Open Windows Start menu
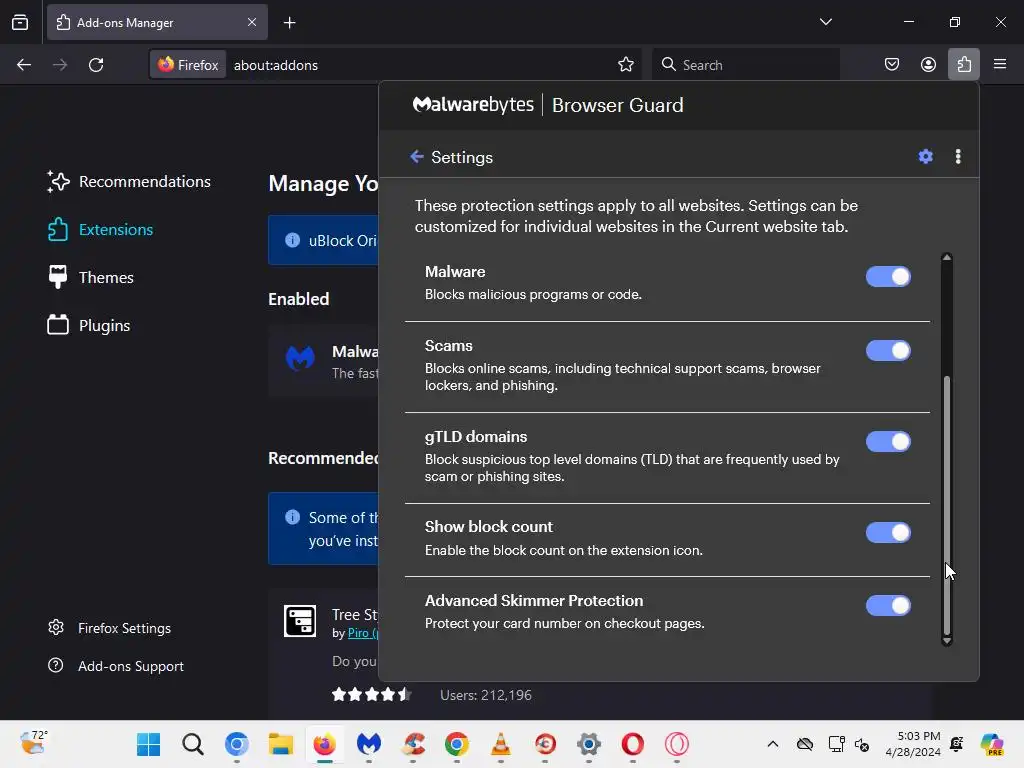This screenshot has height=768, width=1024. [x=149, y=744]
